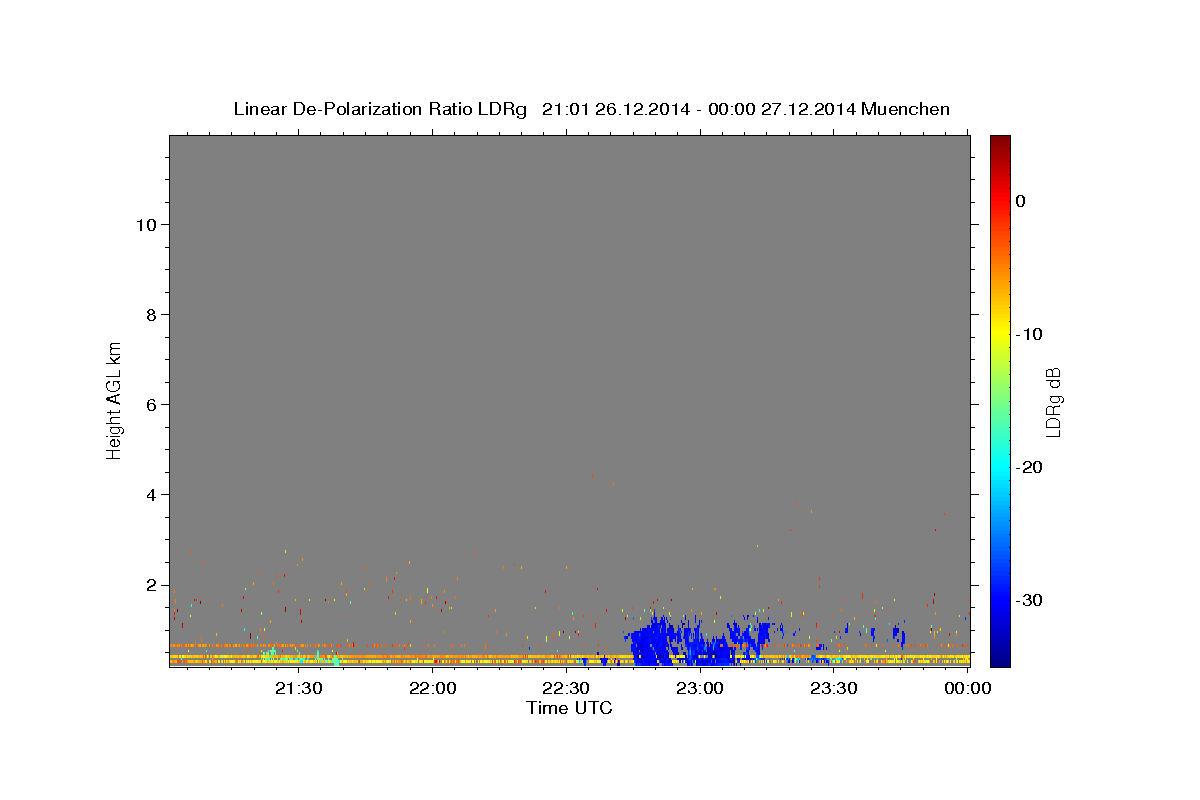The image size is (1200, 800).
Task: Click the 'LDRg dB' colorbar label
Action: point(1052,402)
